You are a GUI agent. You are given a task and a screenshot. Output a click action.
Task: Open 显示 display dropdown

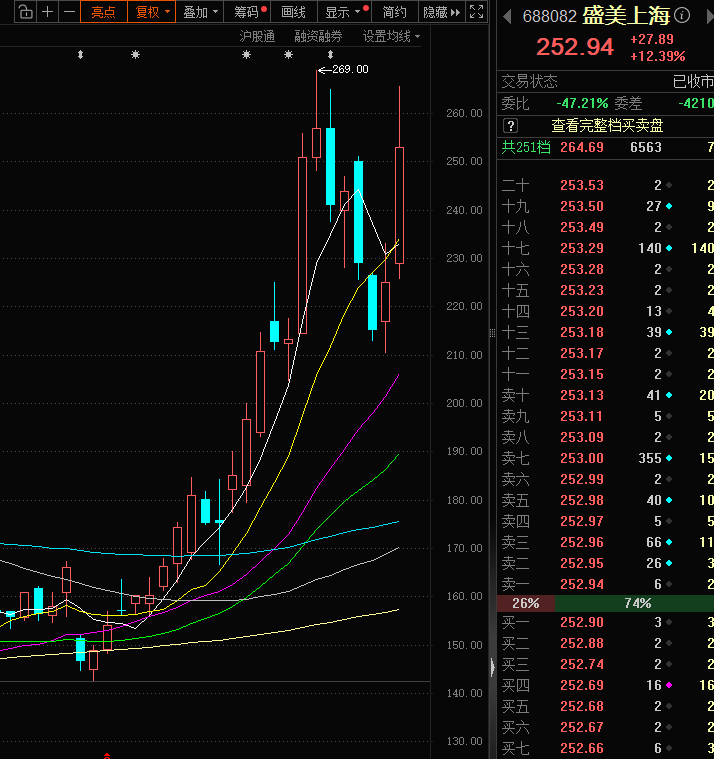[344, 12]
